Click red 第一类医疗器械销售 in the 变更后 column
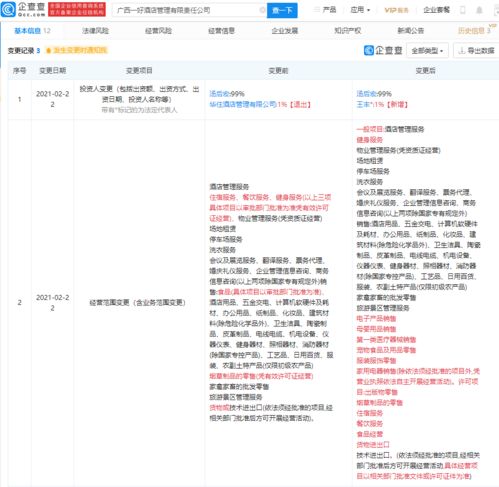The height and width of the screenshot is (487, 499). coord(386,339)
